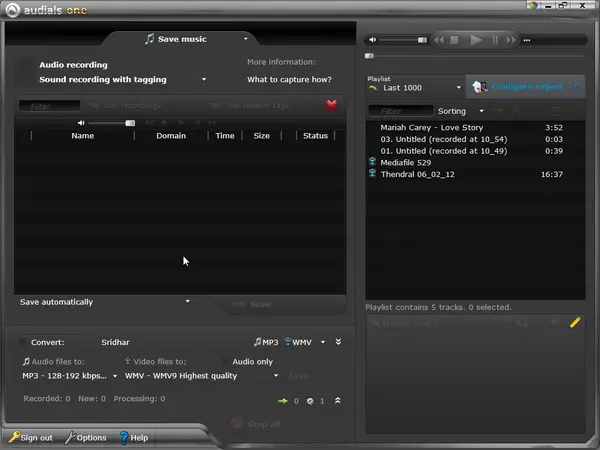The height and width of the screenshot is (450, 600).
Task: Mute the player via speaker icon
Action: [372, 39]
